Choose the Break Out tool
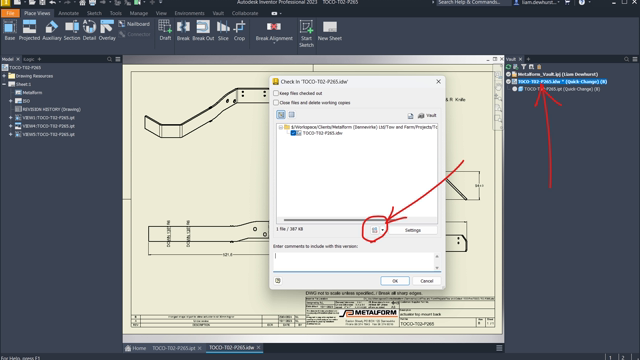 click(x=203, y=30)
